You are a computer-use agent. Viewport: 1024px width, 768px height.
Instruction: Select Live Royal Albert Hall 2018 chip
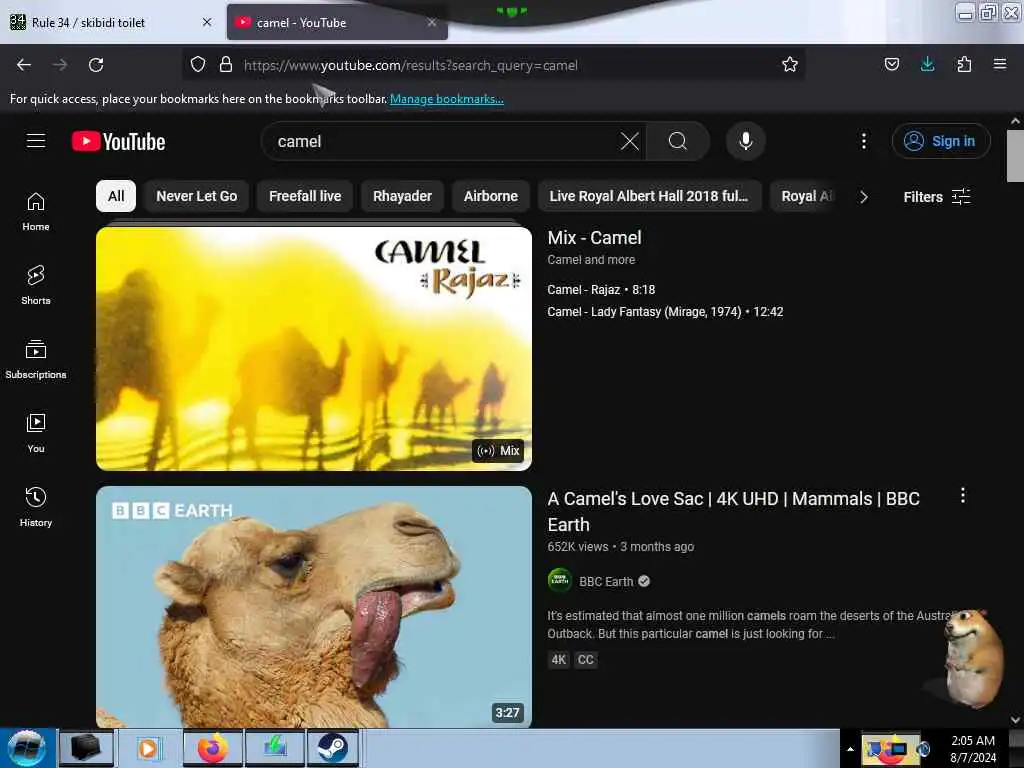pyautogui.click(x=649, y=196)
